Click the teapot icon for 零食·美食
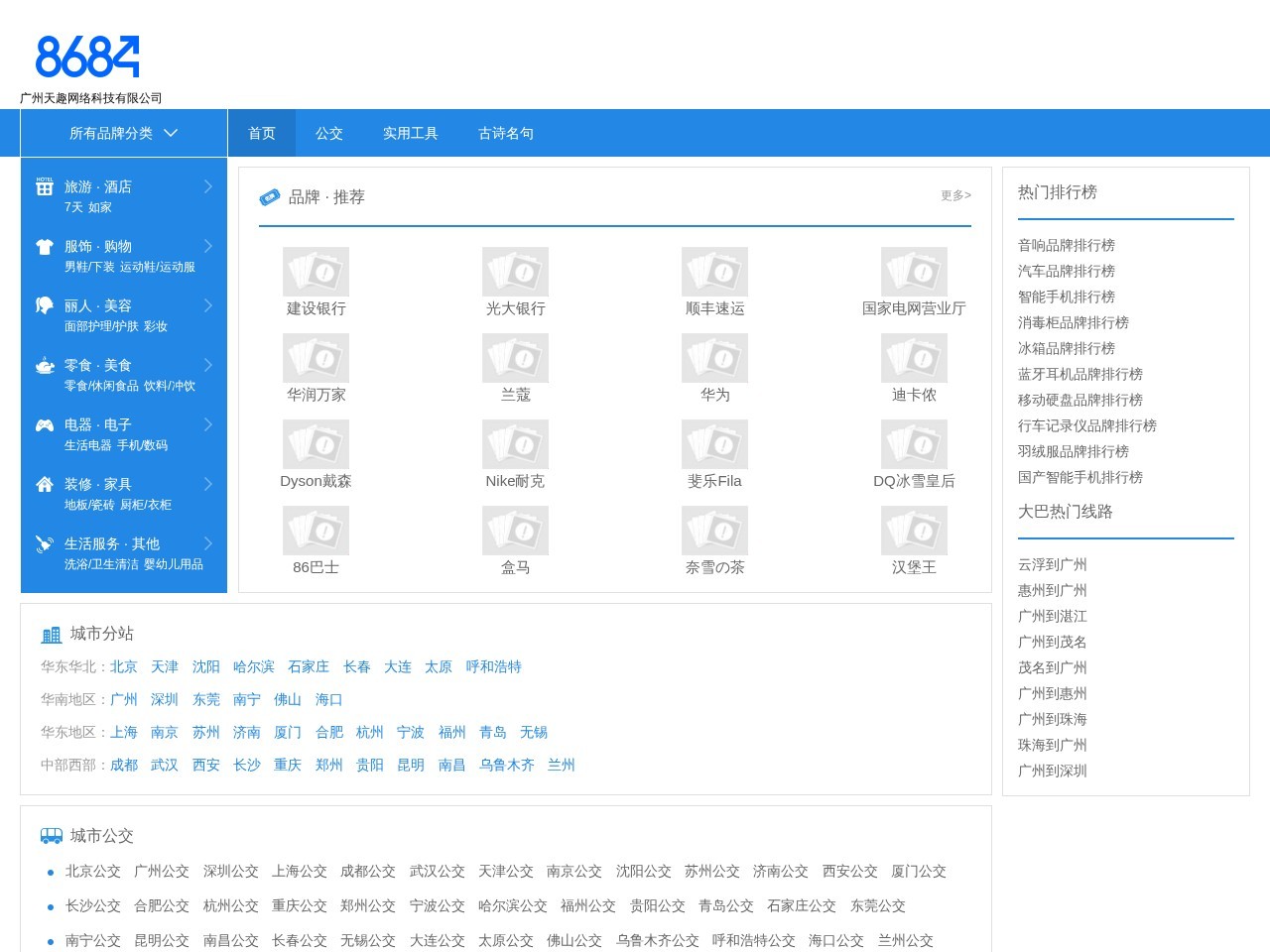 (45, 366)
